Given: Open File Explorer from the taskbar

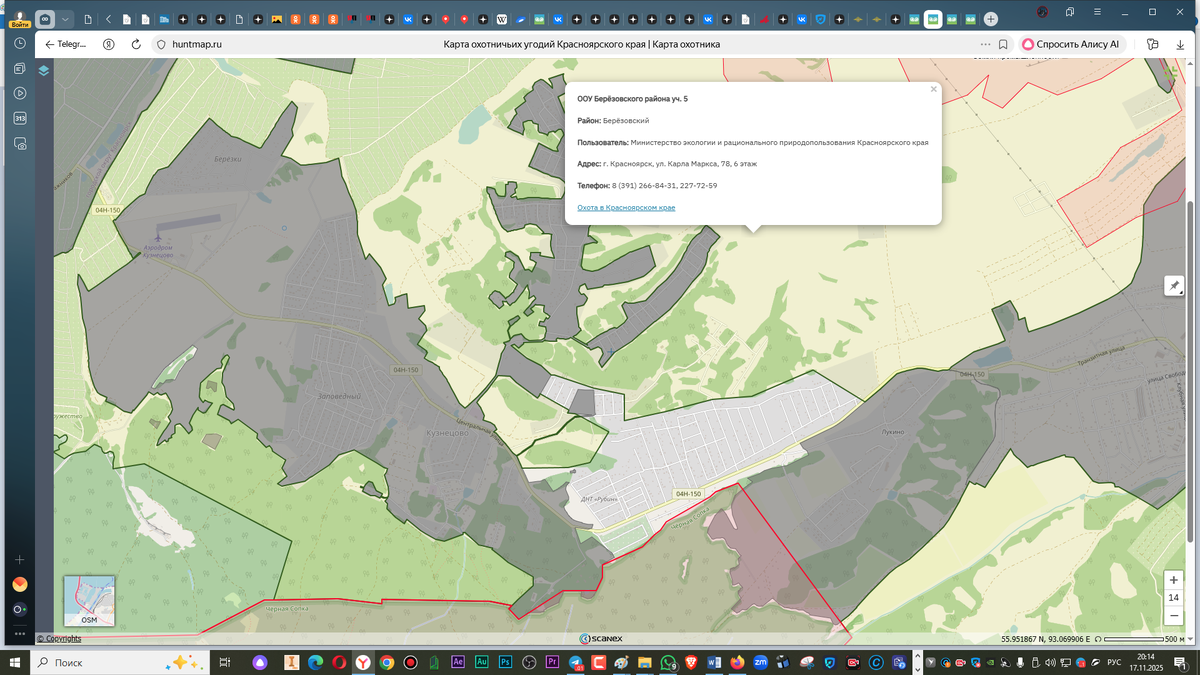Looking at the screenshot, I should tap(644, 662).
